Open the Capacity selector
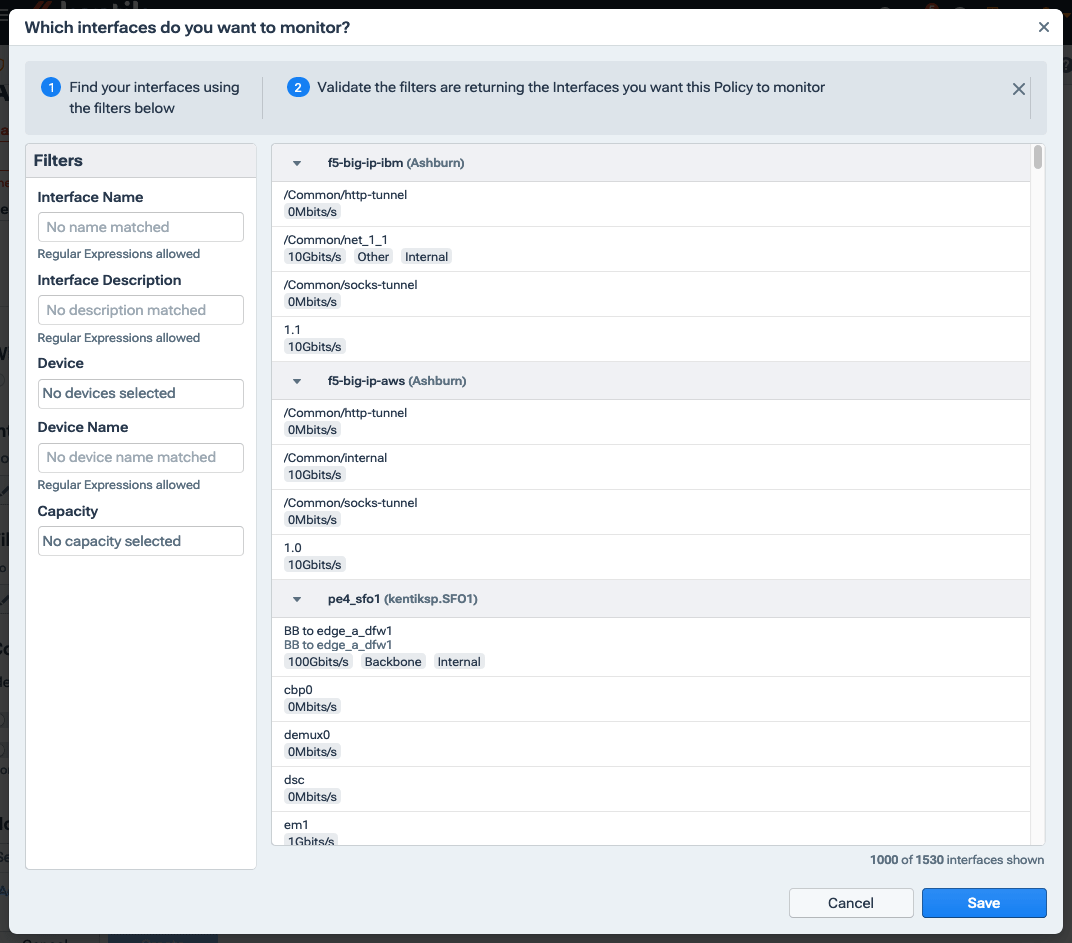Viewport: 1072px width, 943px height. [x=140, y=540]
